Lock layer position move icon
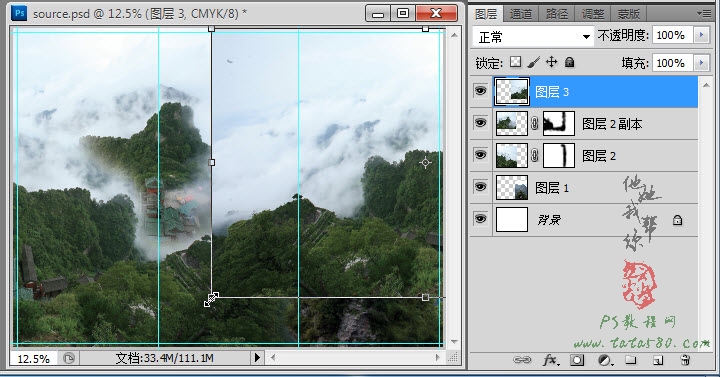 point(551,62)
